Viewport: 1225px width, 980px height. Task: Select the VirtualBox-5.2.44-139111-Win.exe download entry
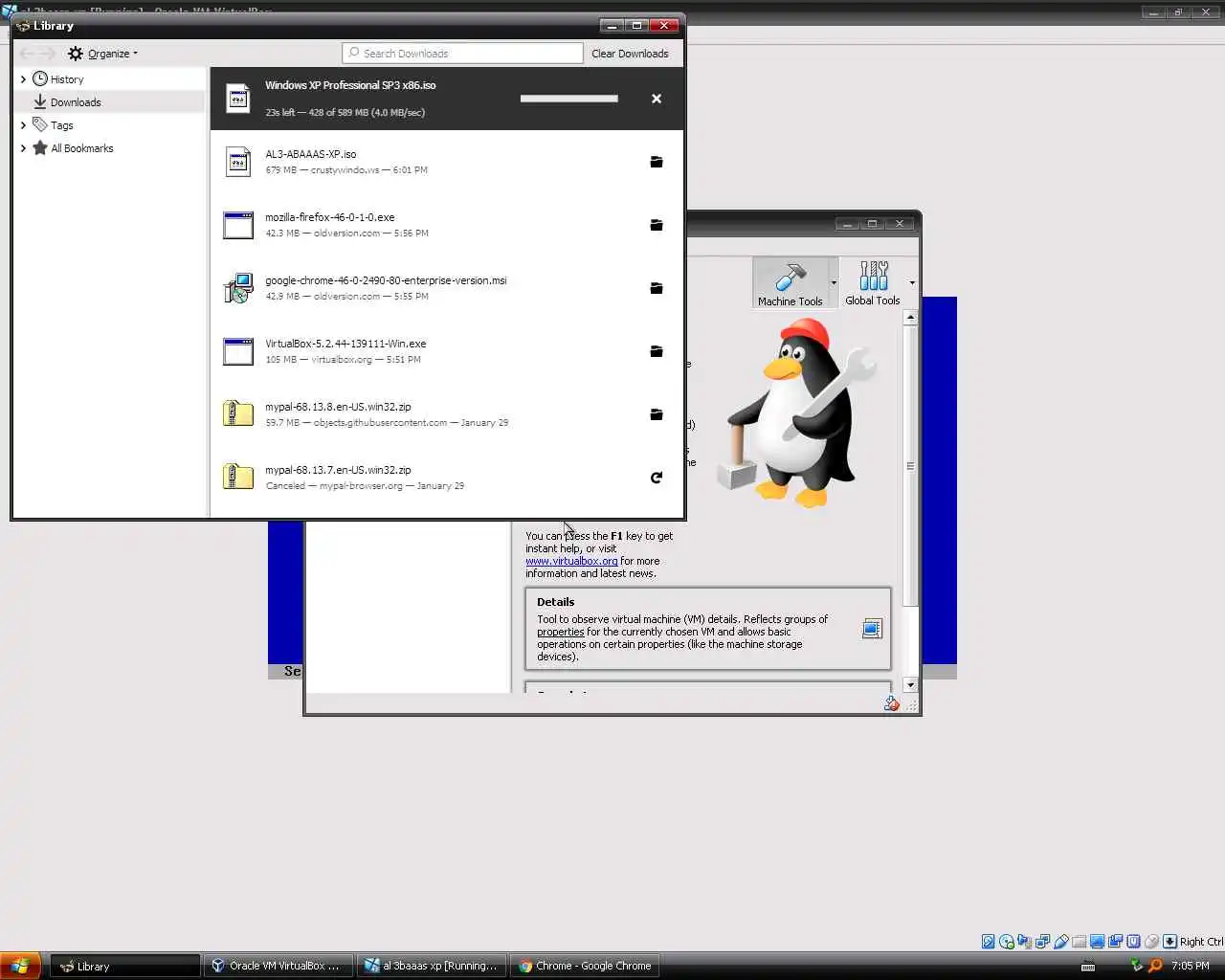(x=447, y=351)
